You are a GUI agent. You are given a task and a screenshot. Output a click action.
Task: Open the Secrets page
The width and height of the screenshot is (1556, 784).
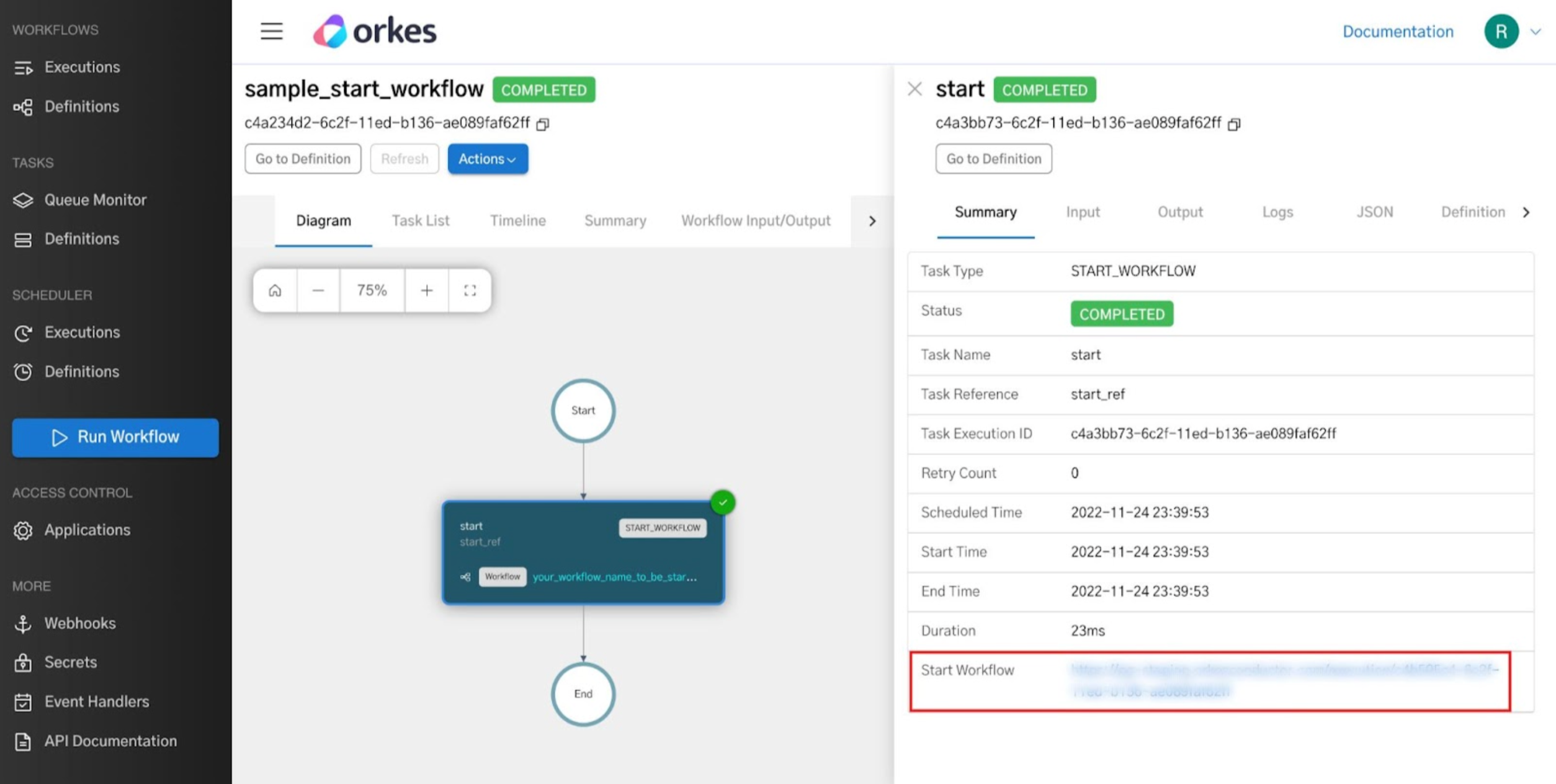coord(70,662)
